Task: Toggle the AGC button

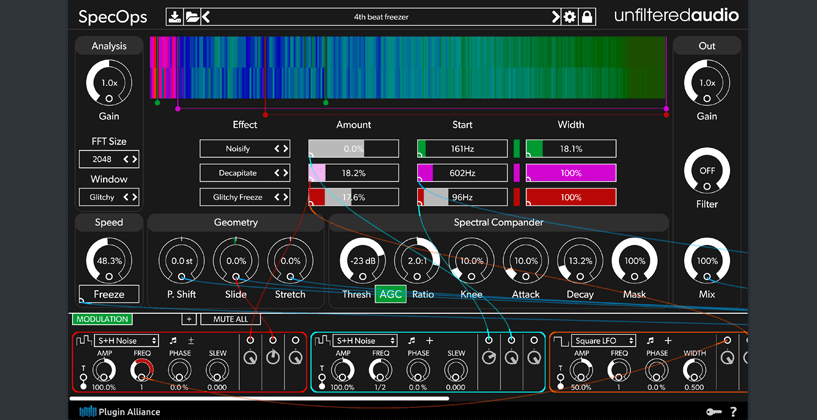Action: [390, 295]
